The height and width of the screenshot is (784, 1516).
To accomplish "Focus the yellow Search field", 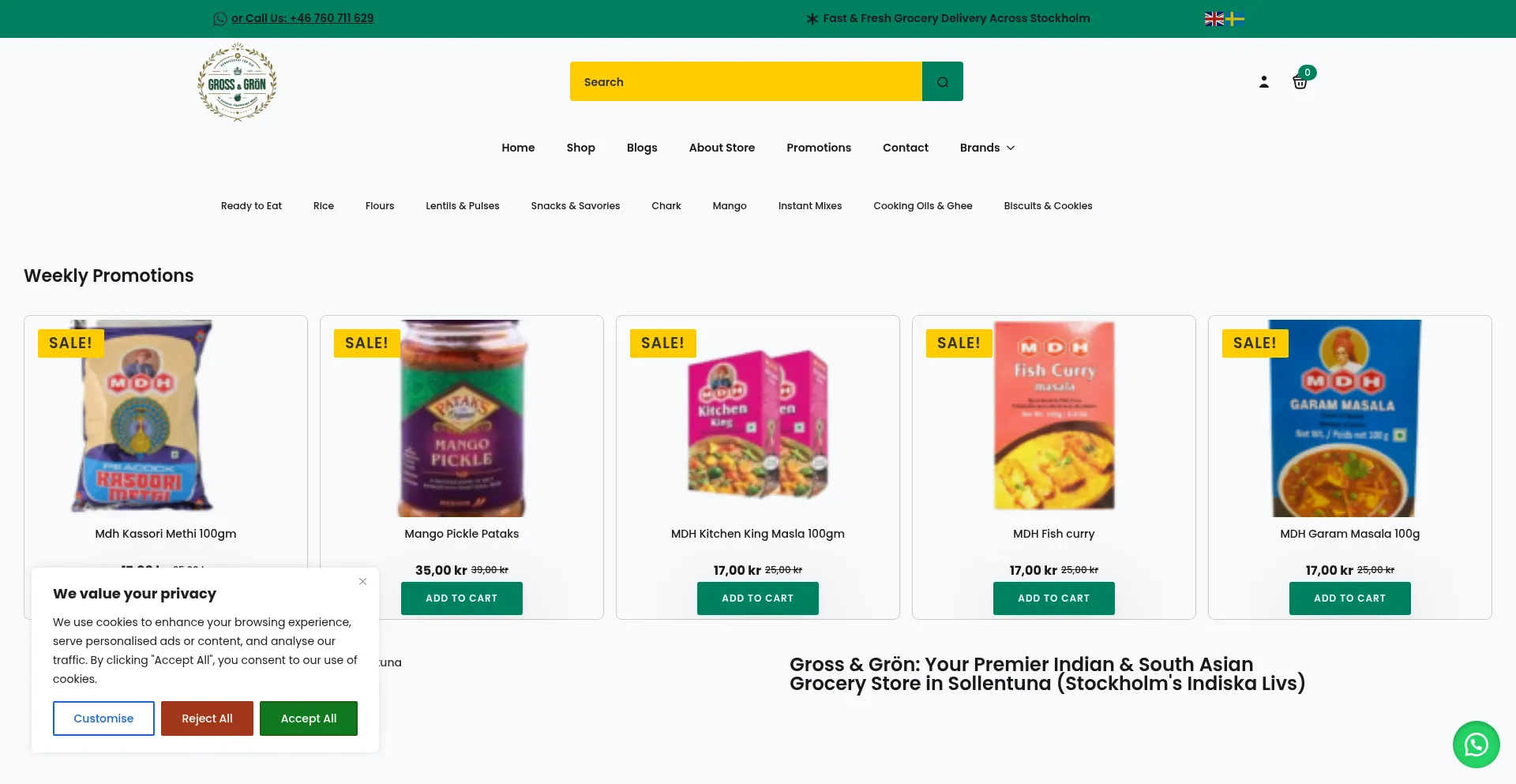I will pos(746,81).
